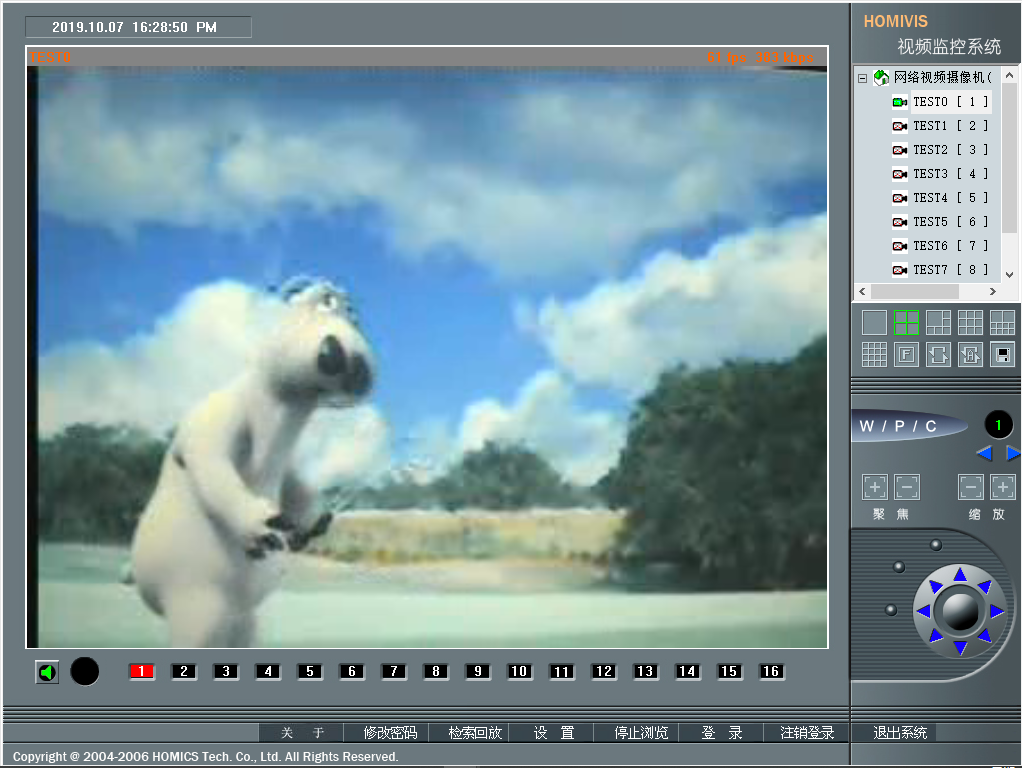1022x768 pixels.
Task: Pan camera right with PTZ arrow
Action: coord(997,611)
